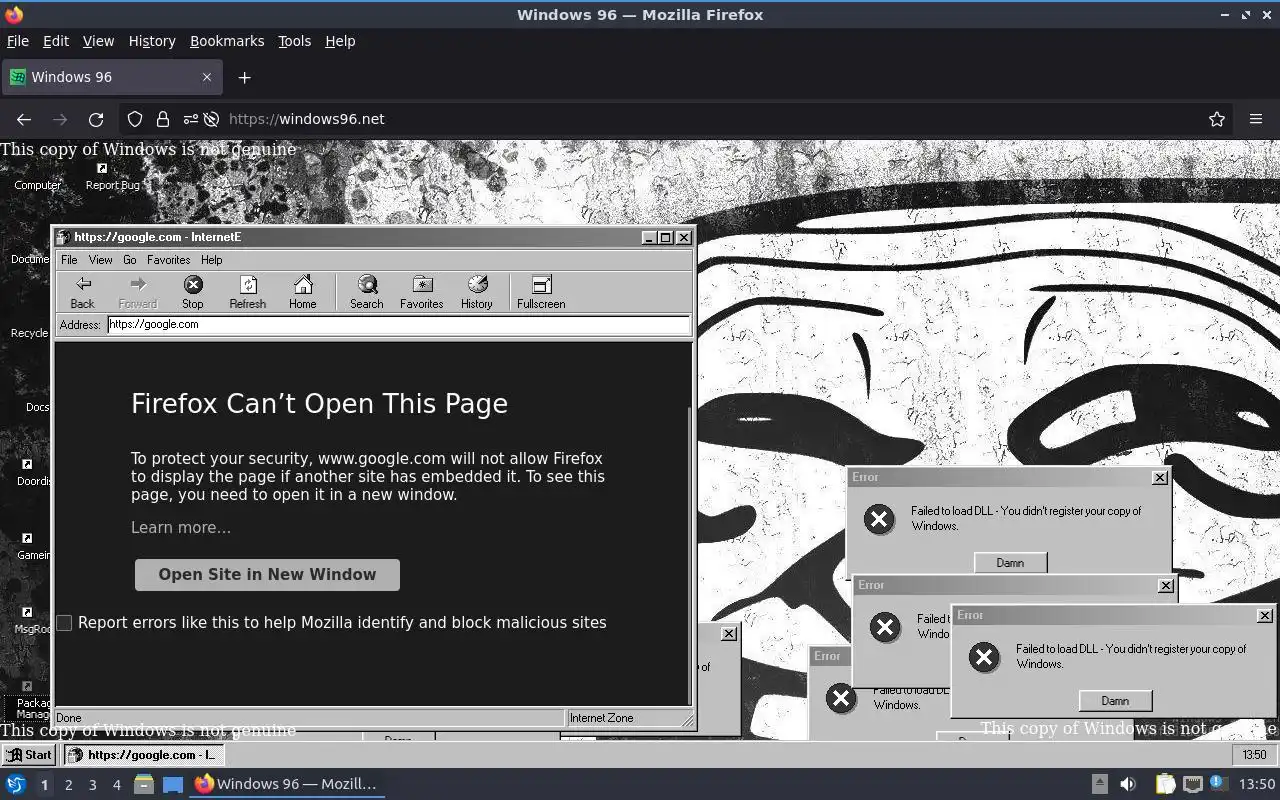This screenshot has height=800, width=1280.
Task: Switch to workspace 2
Action: click(x=68, y=785)
